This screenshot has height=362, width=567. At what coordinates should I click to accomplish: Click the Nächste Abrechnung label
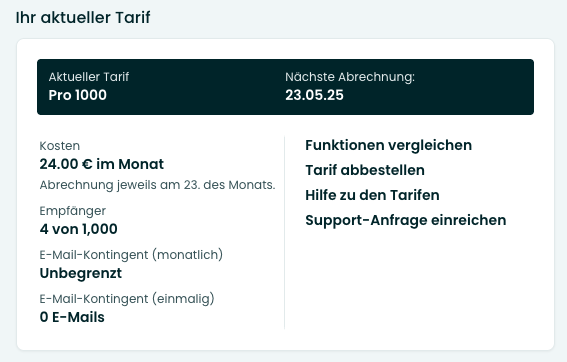coord(350,77)
